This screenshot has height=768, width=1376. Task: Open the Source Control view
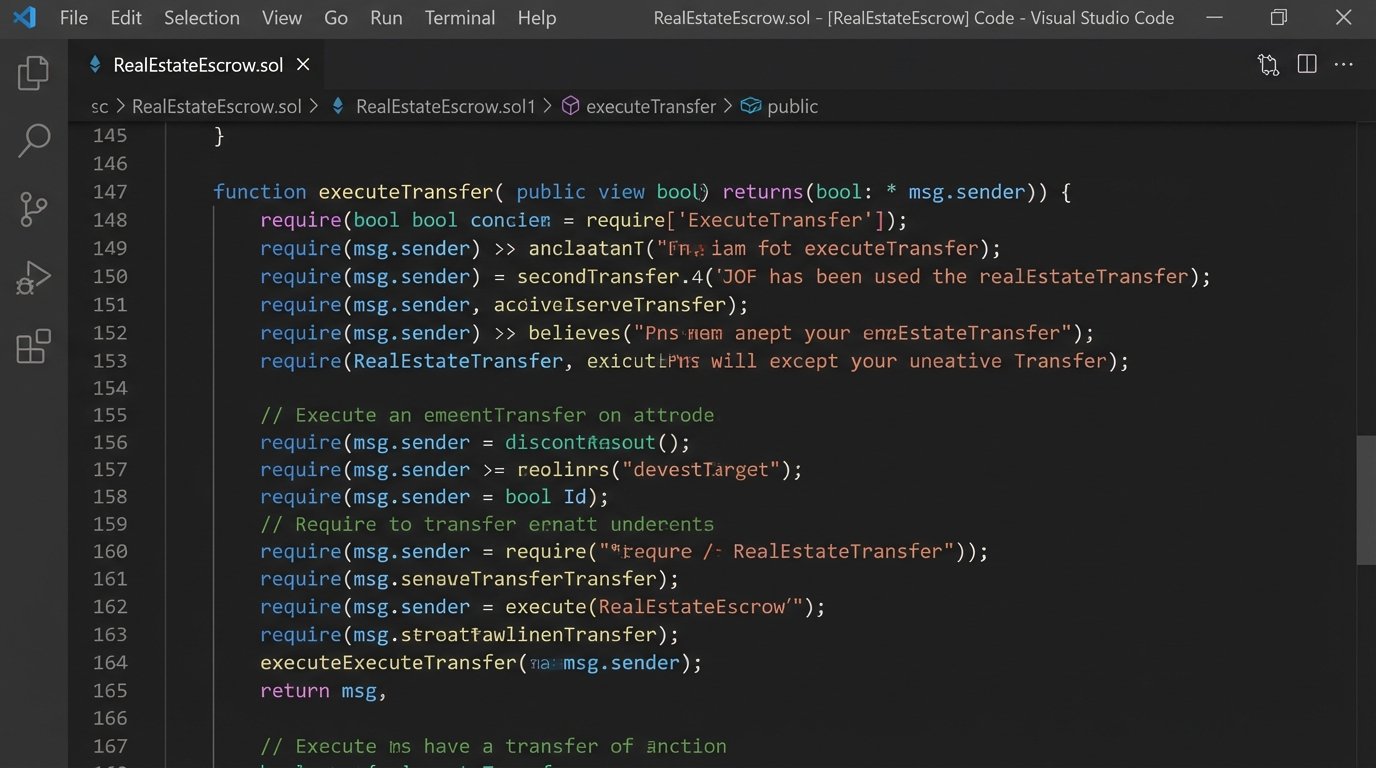tap(33, 210)
